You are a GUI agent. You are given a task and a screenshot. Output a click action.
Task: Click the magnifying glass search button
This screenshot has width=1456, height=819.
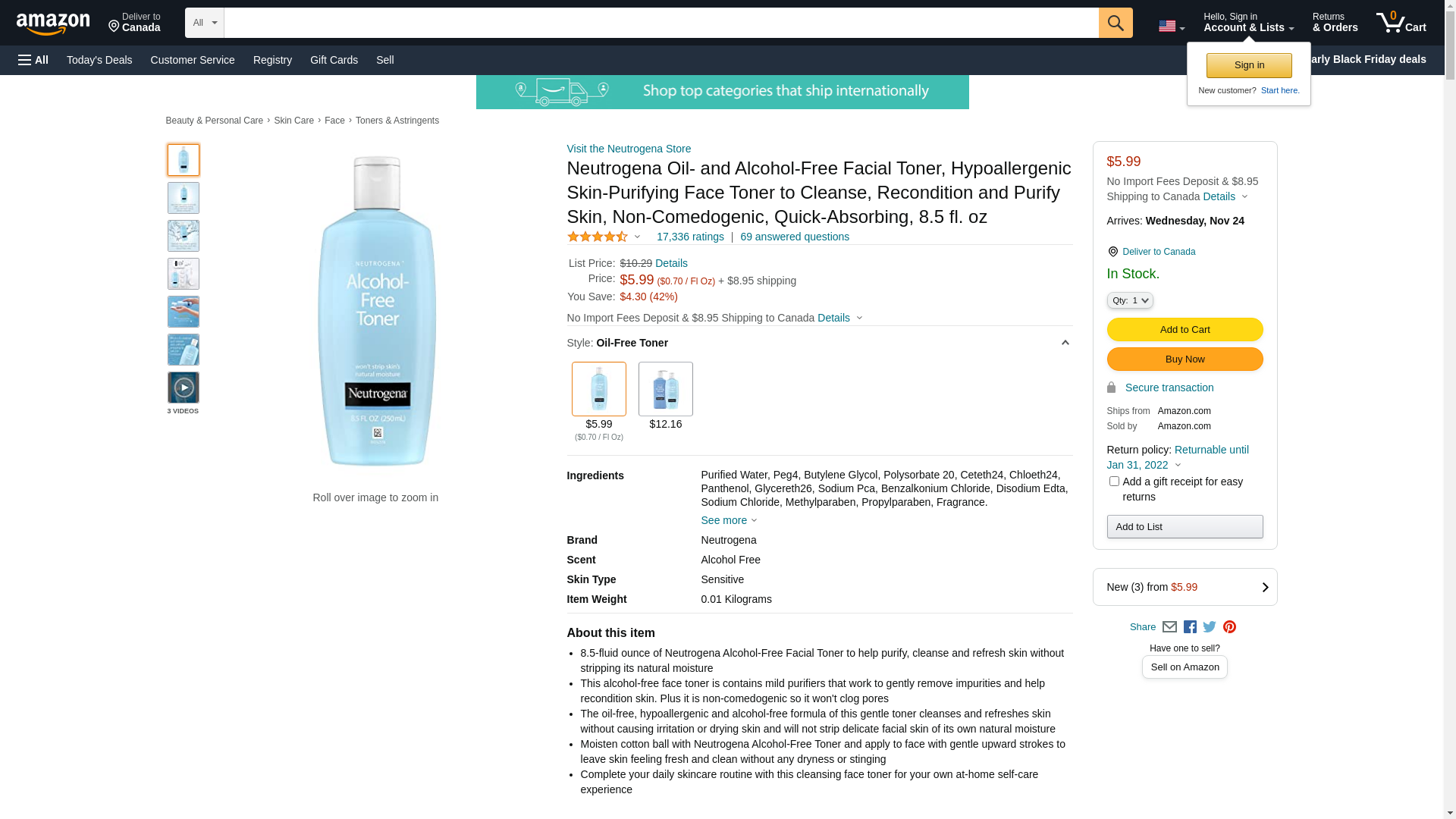(1115, 23)
